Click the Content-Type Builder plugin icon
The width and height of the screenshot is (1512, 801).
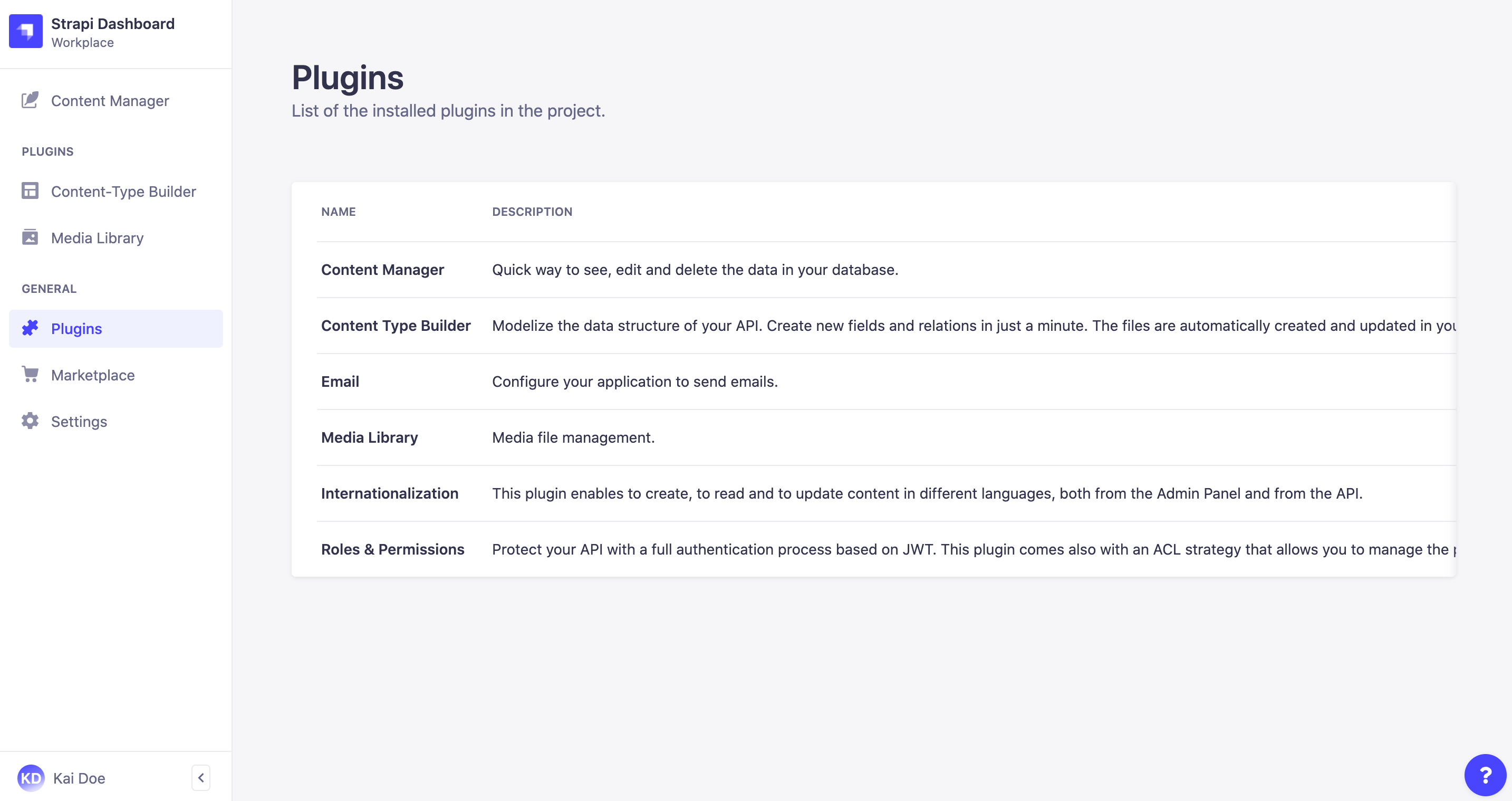pos(30,191)
